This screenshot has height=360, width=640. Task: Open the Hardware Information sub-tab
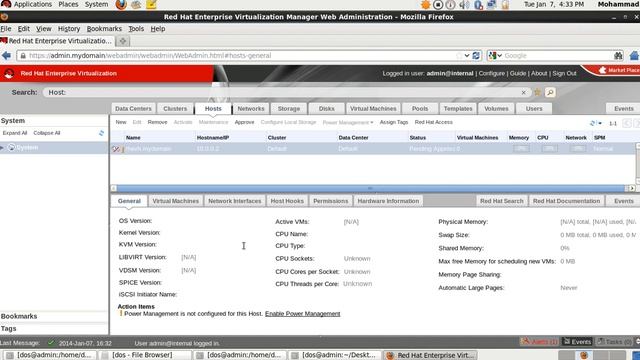coord(388,201)
